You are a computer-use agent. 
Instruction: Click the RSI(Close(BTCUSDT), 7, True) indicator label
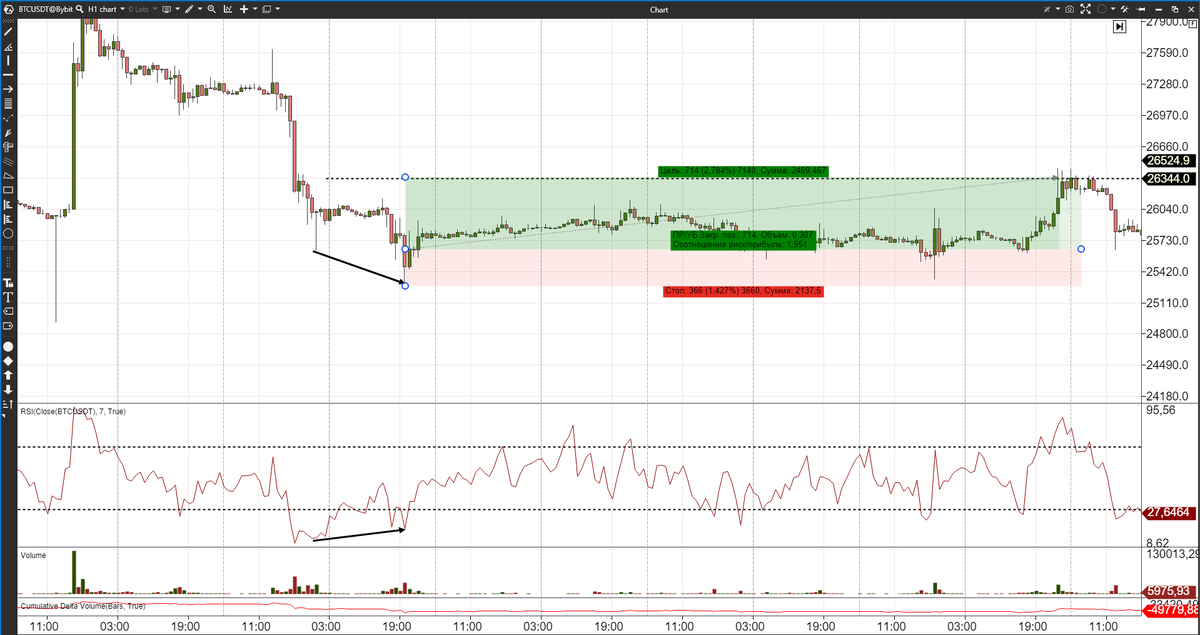73,411
